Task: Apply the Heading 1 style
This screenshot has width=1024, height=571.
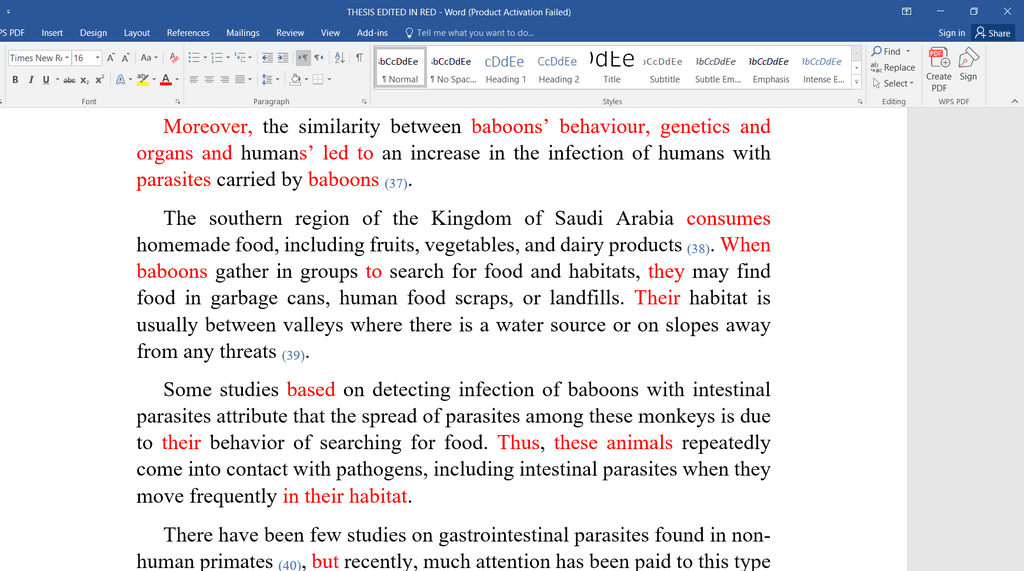Action: [505, 67]
